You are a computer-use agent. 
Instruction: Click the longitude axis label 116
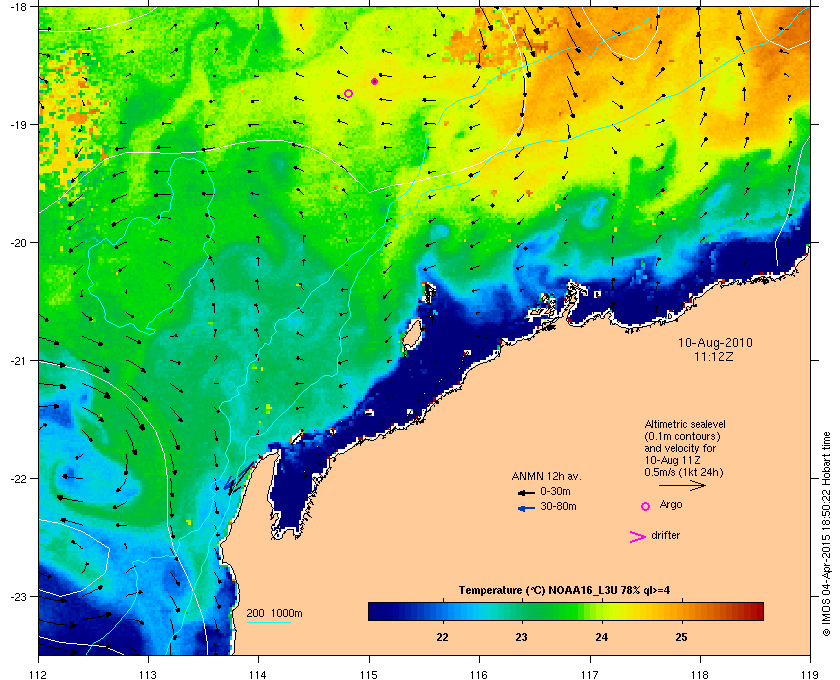[479, 675]
